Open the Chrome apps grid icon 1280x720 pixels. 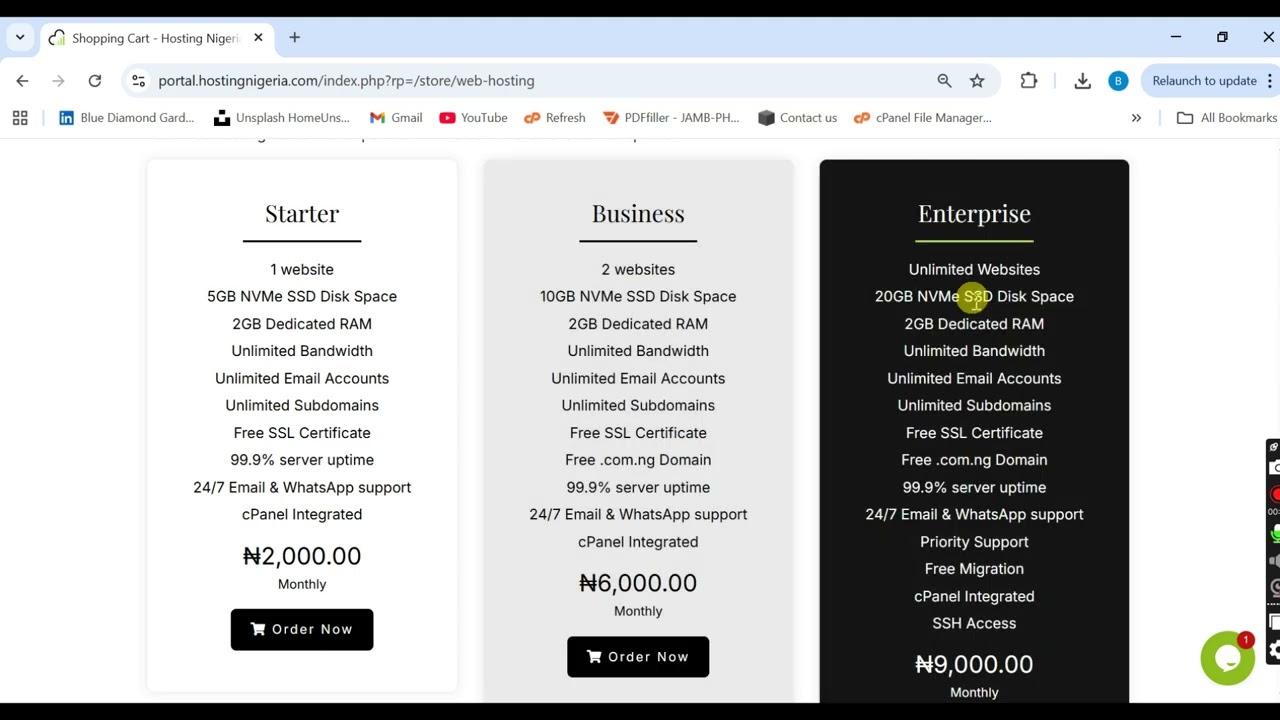20,118
